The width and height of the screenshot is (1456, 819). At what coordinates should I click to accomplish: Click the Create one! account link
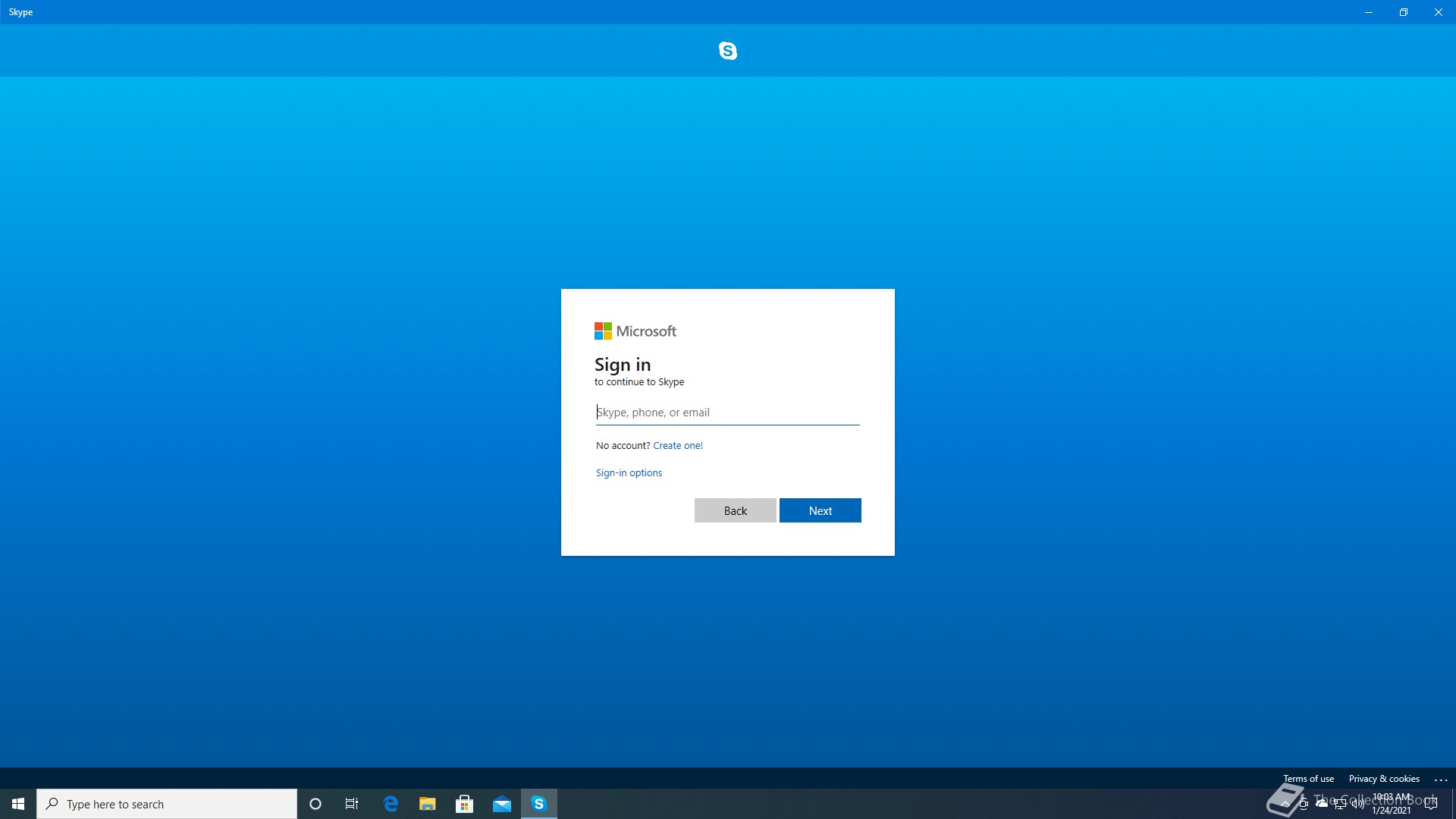coord(677,445)
